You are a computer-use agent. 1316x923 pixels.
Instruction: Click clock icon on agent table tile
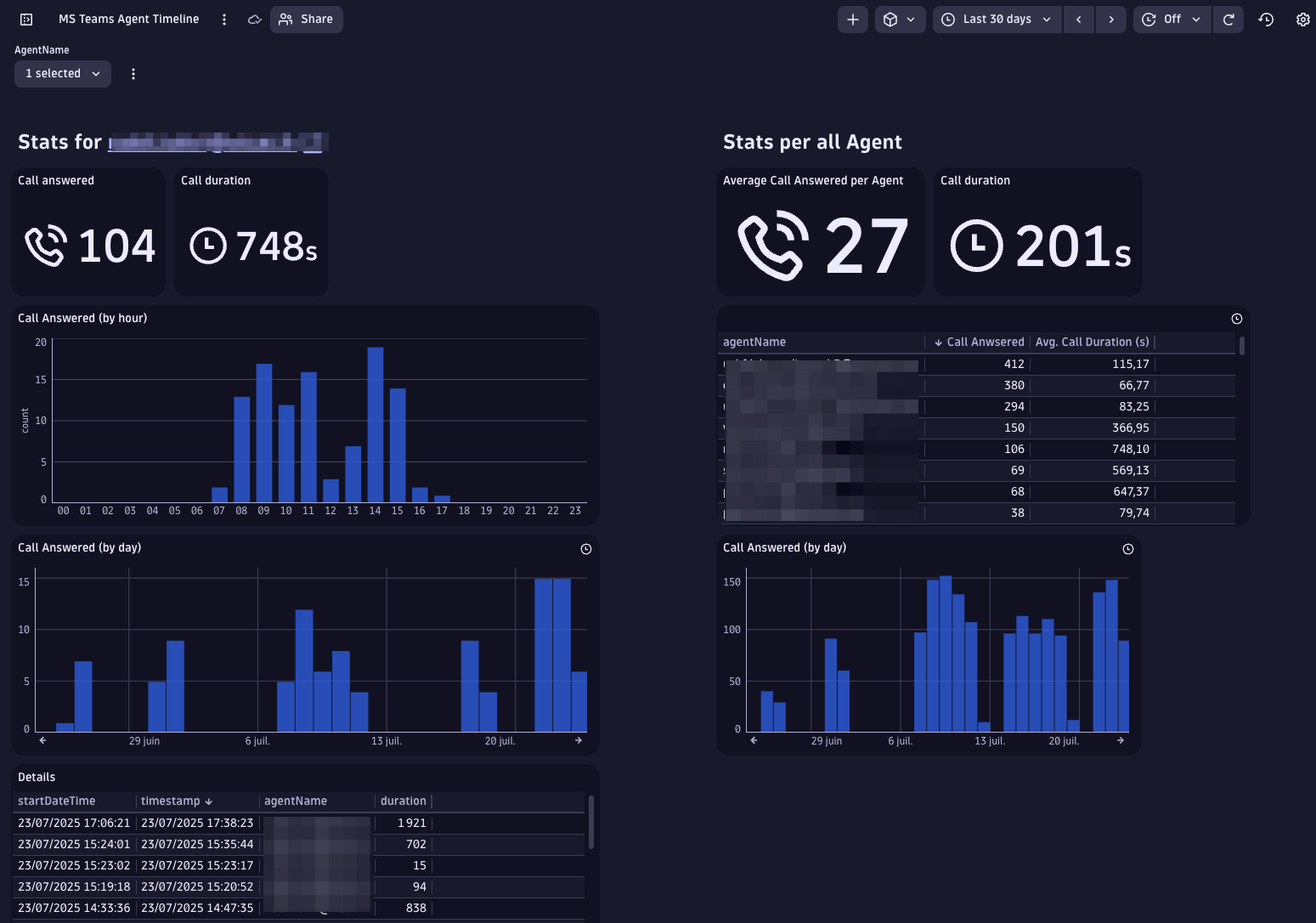pos(1236,319)
